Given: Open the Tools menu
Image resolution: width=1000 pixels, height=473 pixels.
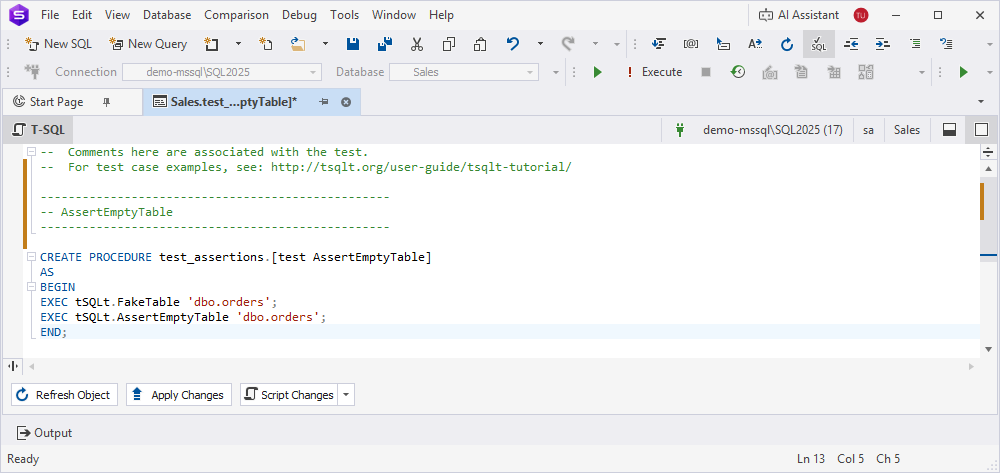Looking at the screenshot, I should pos(345,15).
